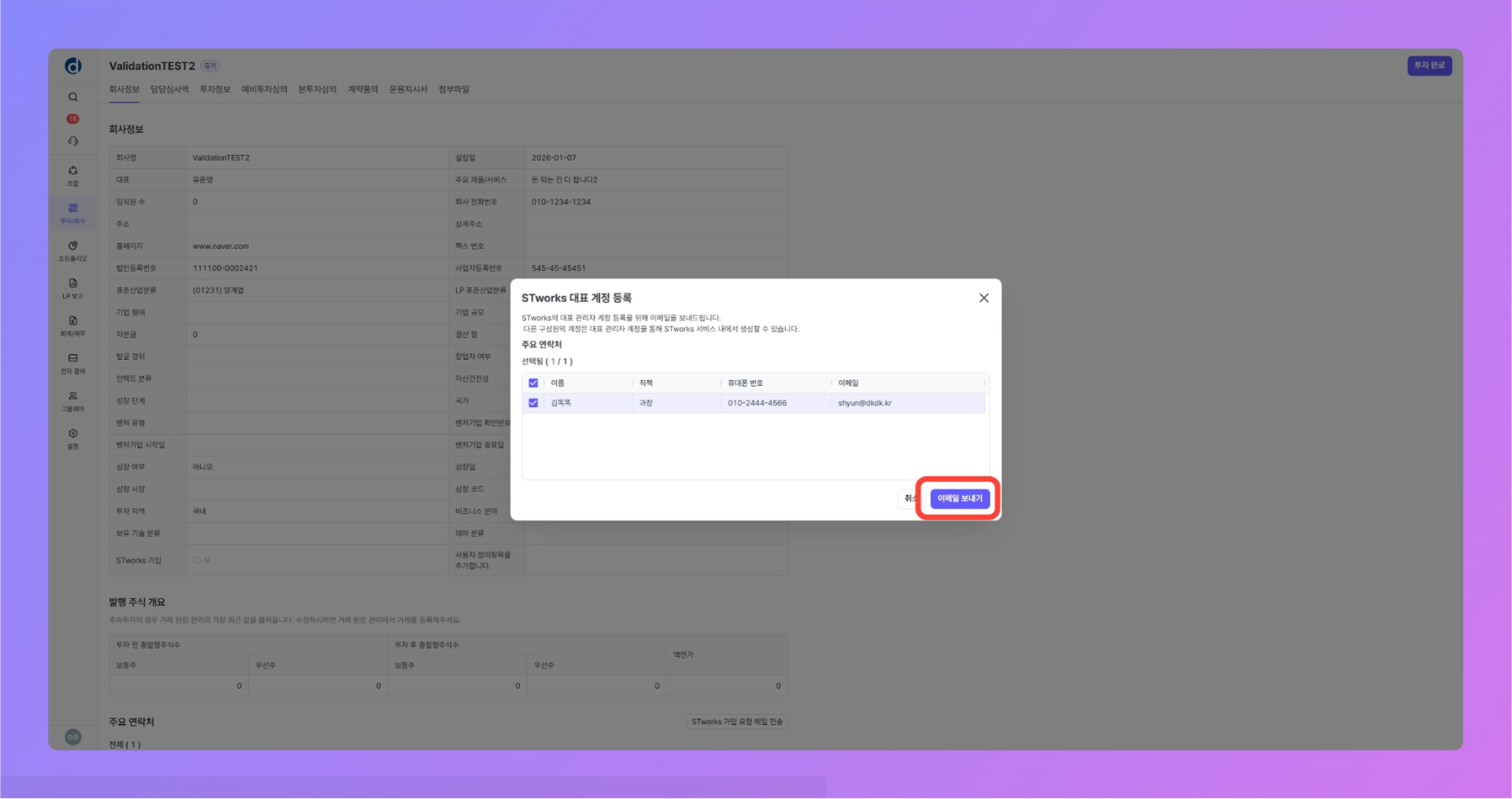Image resolution: width=1512 pixels, height=799 pixels.
Task: Click the 취소 button in the dialog
Action: 907,498
